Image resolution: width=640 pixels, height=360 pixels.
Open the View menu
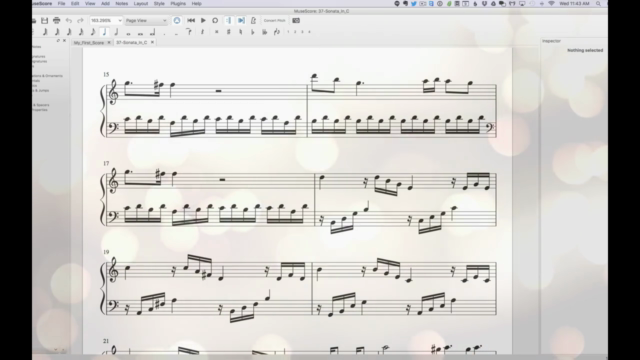pos(90,3)
